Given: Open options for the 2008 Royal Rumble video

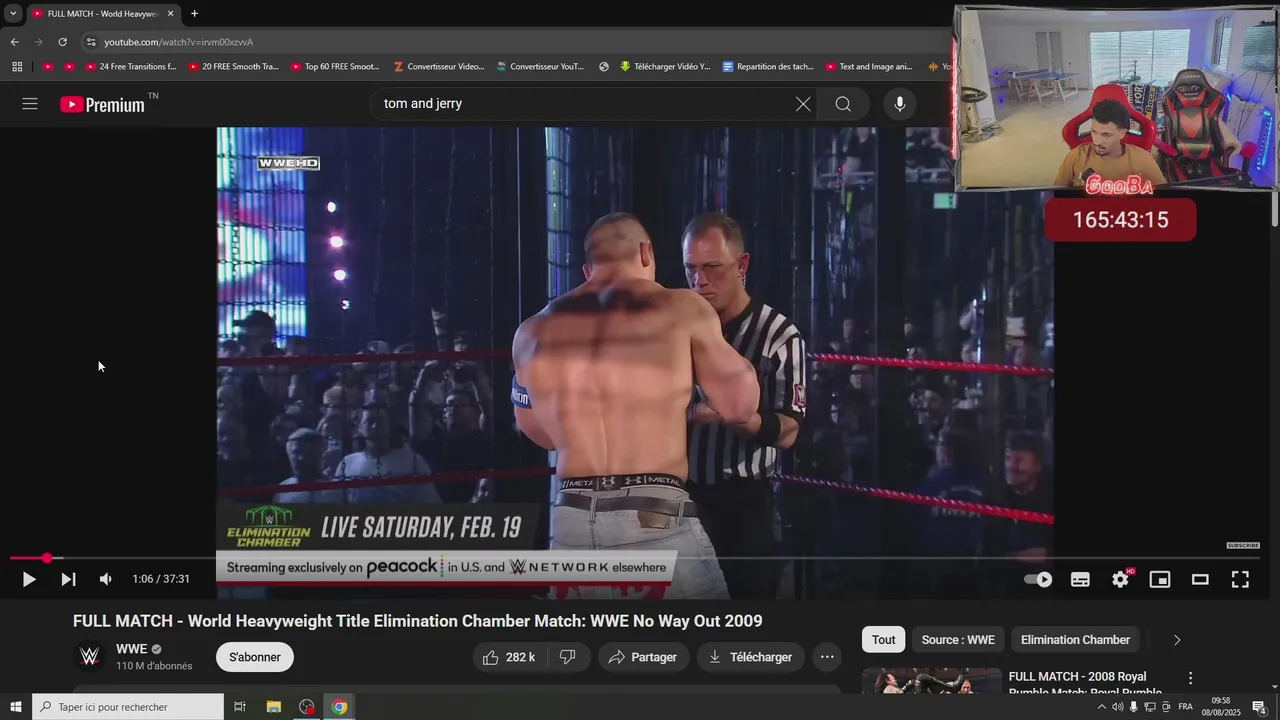Looking at the screenshot, I should (x=1190, y=678).
